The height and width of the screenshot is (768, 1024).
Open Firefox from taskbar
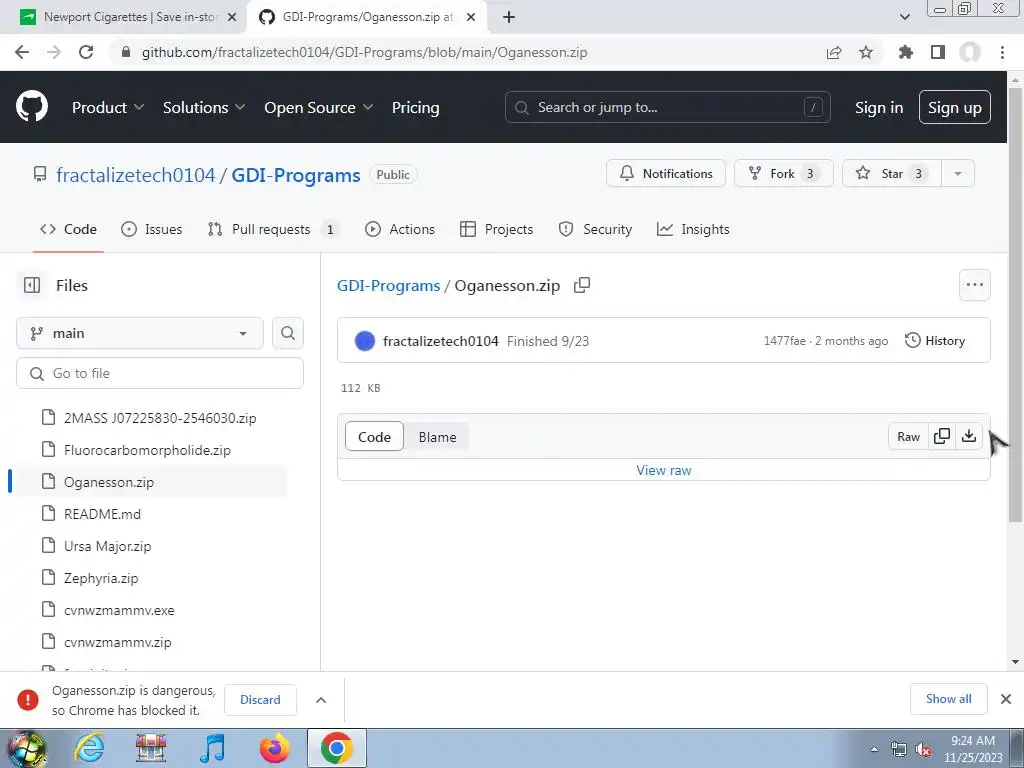274,748
